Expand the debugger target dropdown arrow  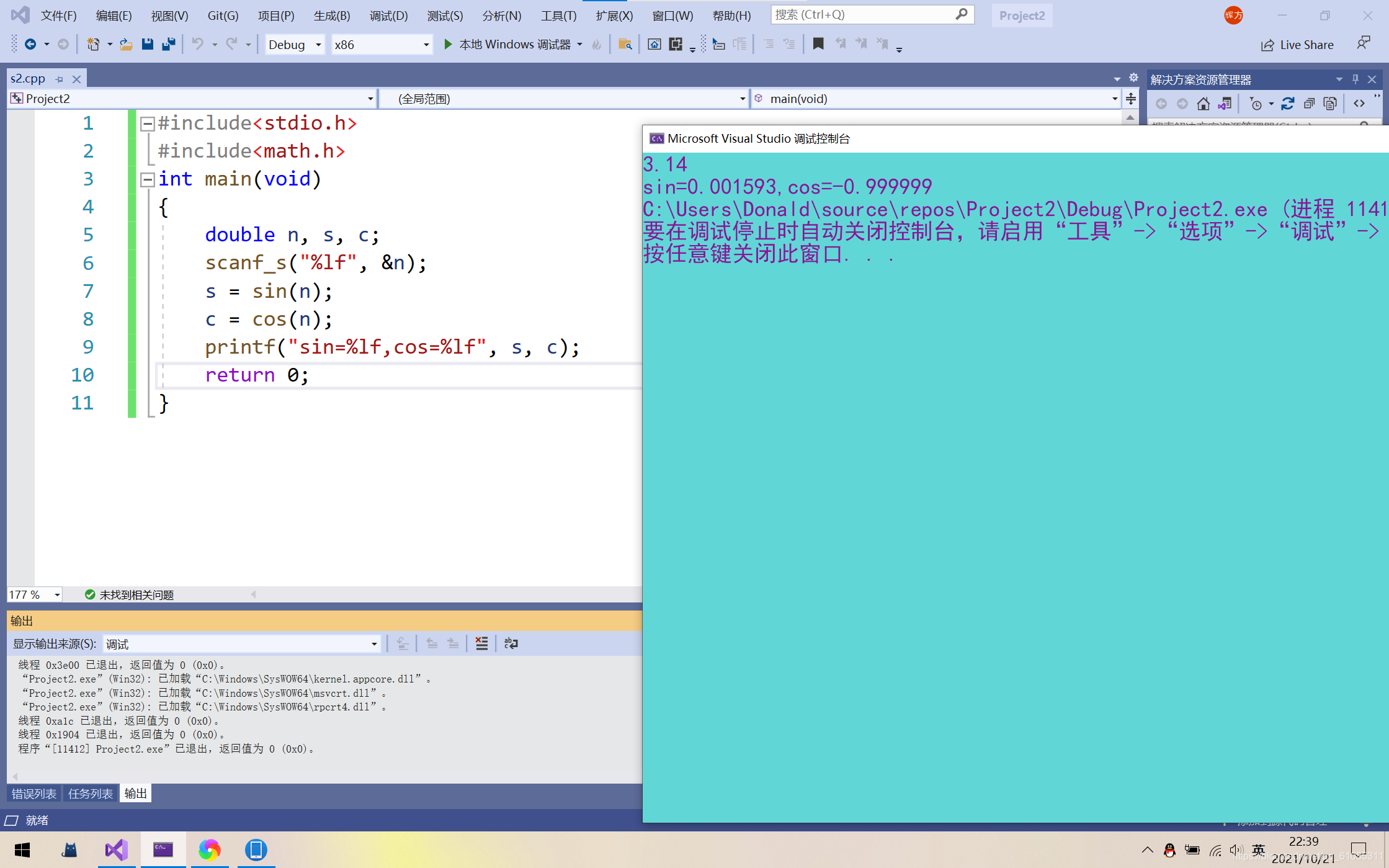coord(580,45)
